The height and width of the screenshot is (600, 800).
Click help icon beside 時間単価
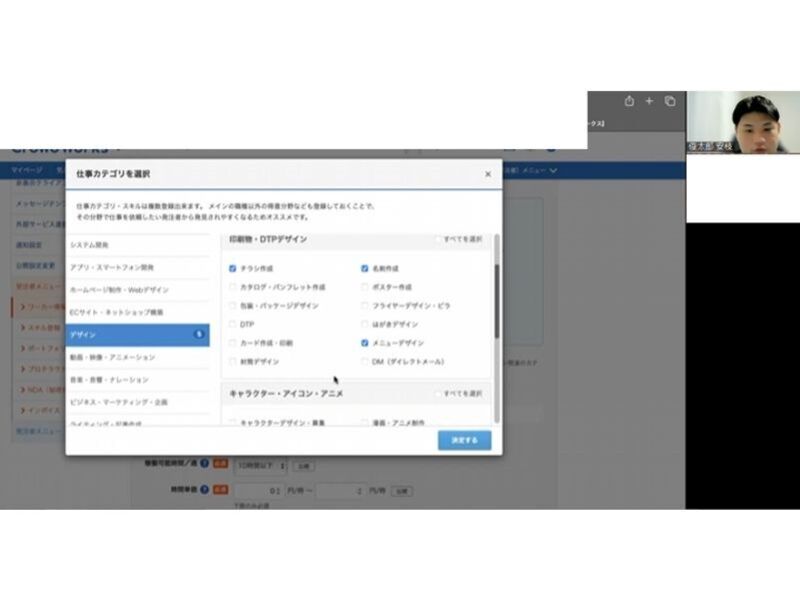pyautogui.click(x=204, y=490)
